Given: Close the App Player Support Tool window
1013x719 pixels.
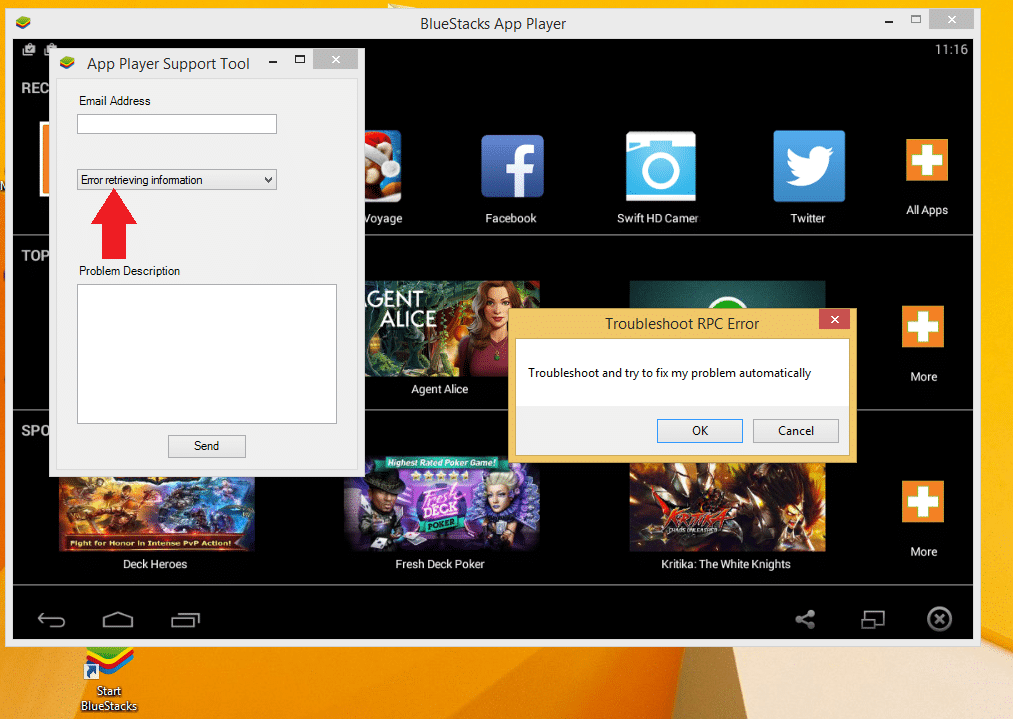Looking at the screenshot, I should coord(335,59).
